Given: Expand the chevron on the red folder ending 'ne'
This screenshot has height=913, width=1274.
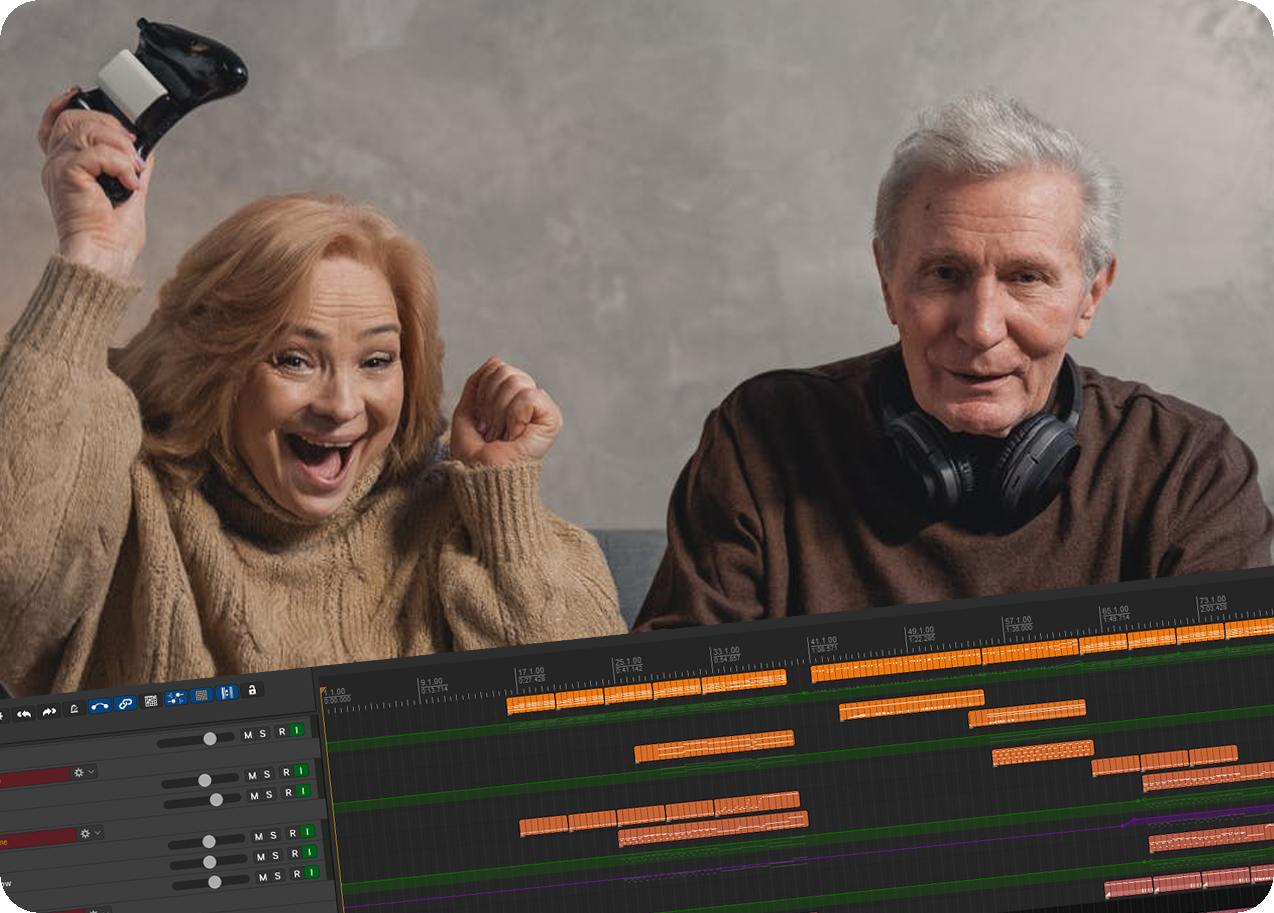Looking at the screenshot, I should [x=98, y=832].
